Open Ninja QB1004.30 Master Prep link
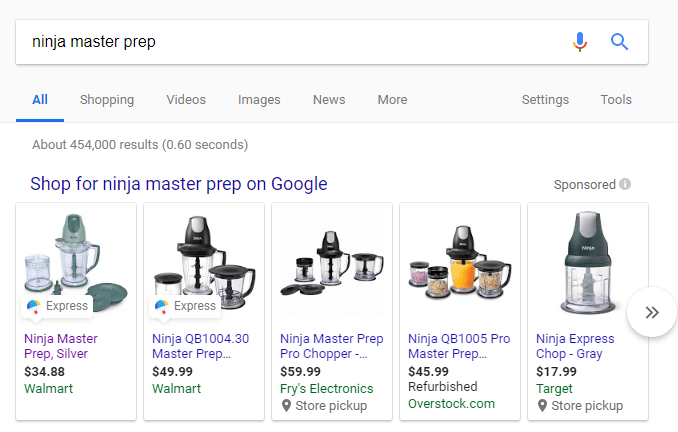This screenshot has width=678, height=432. [201, 346]
